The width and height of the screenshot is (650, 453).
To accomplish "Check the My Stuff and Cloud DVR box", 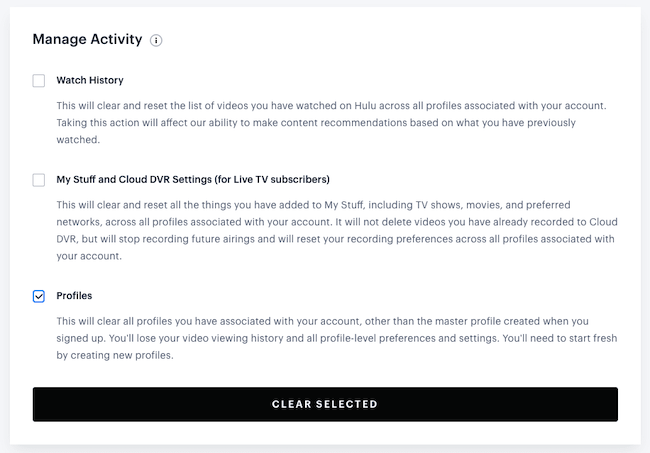I will (x=39, y=180).
